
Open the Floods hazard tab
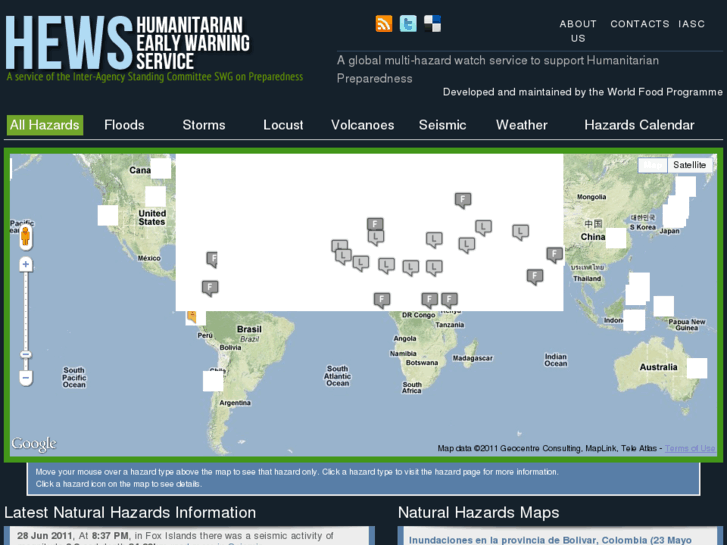[x=124, y=125]
